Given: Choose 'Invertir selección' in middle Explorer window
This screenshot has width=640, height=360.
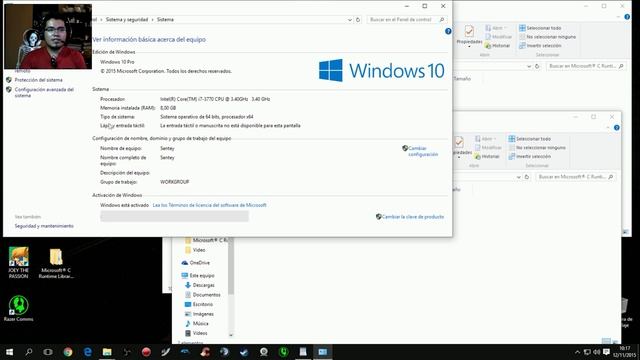Looking at the screenshot, I should (529, 156).
